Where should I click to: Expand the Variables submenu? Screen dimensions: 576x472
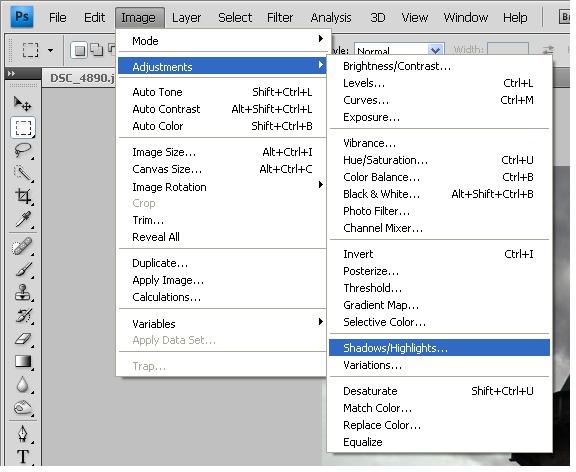222,324
